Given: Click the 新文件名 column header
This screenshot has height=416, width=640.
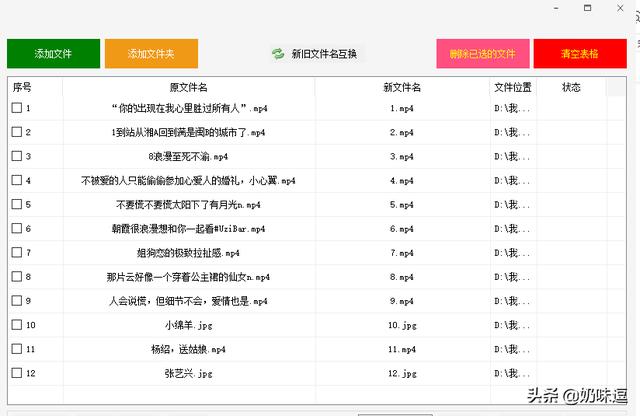Looking at the screenshot, I should (402, 87).
